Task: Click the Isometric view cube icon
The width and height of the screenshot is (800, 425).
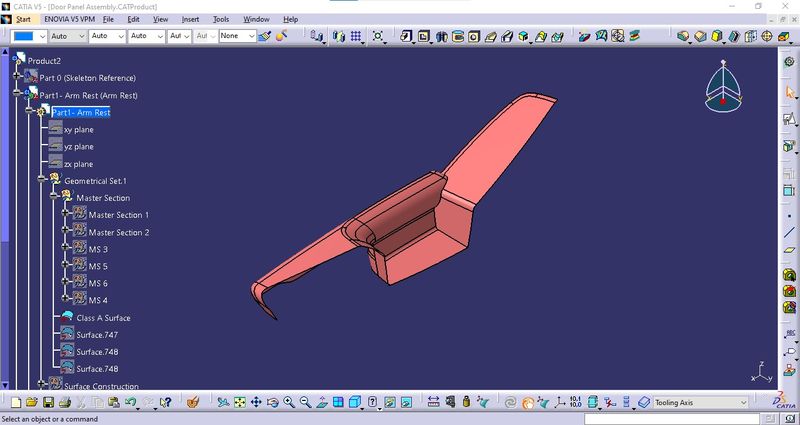Action: [355, 403]
